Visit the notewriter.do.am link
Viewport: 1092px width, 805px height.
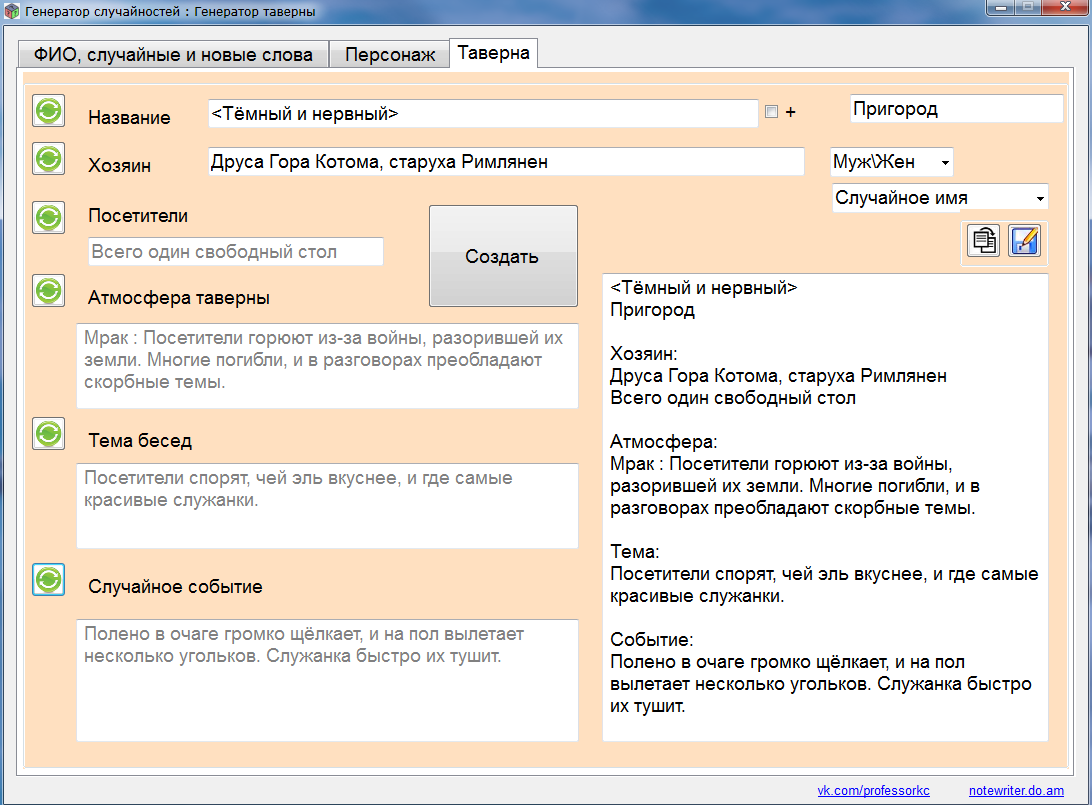[x=1016, y=791]
